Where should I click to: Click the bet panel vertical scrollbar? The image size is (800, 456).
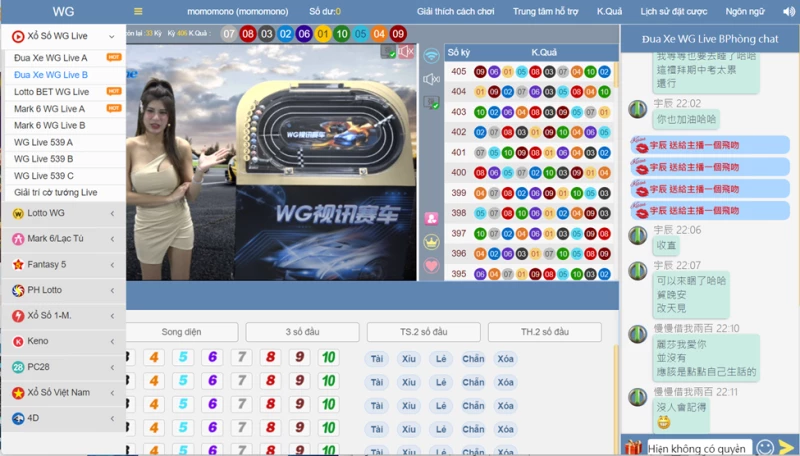[x=616, y=398]
